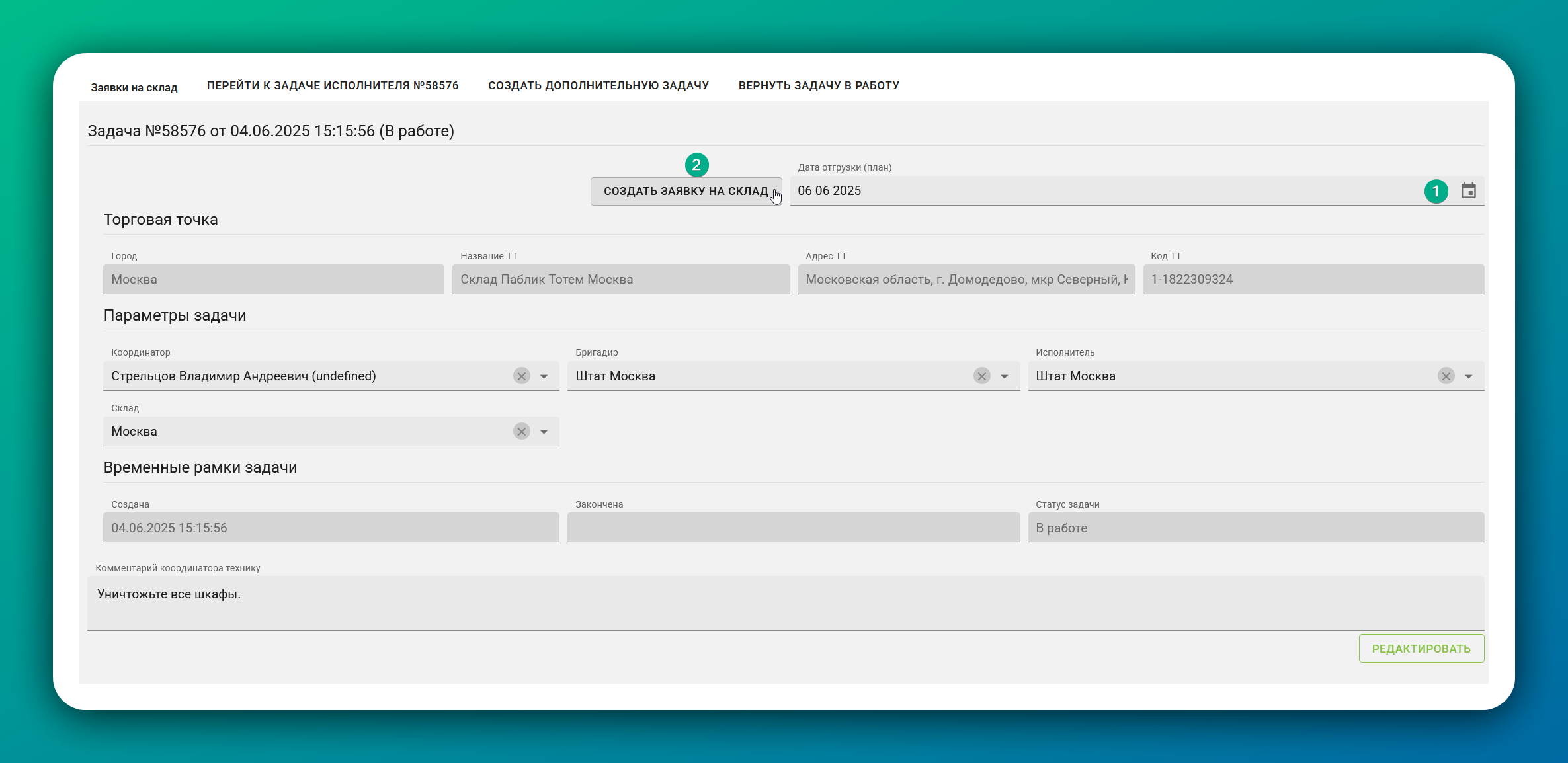Click the Временные рамки задачи heading
The height and width of the screenshot is (763, 1568).
[x=200, y=467]
